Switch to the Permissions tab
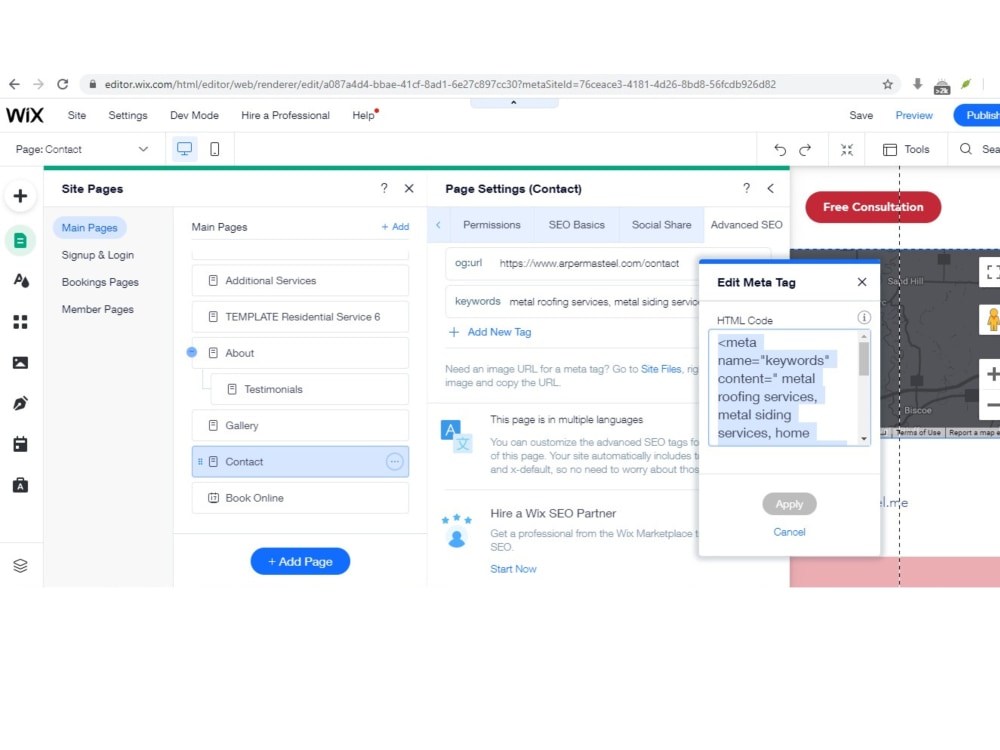This screenshot has width=1000, height=750. [492, 224]
